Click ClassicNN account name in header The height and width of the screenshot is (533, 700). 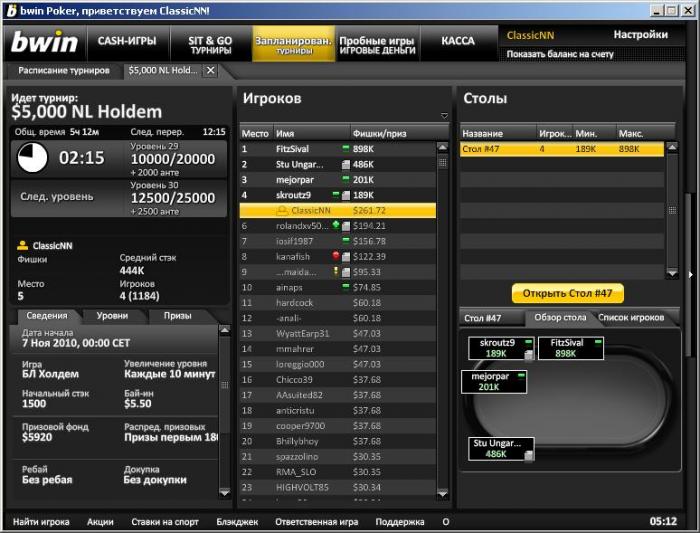point(530,35)
